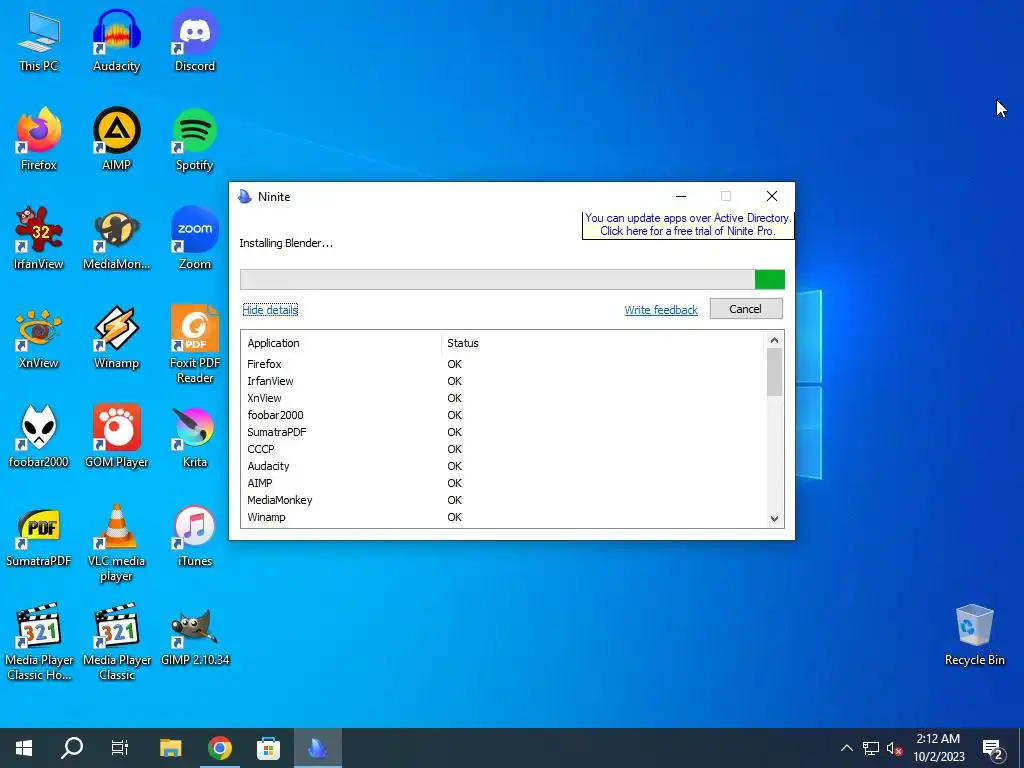This screenshot has width=1024, height=768.
Task: Open the clock showing 2:12 AM
Action: tap(938, 748)
